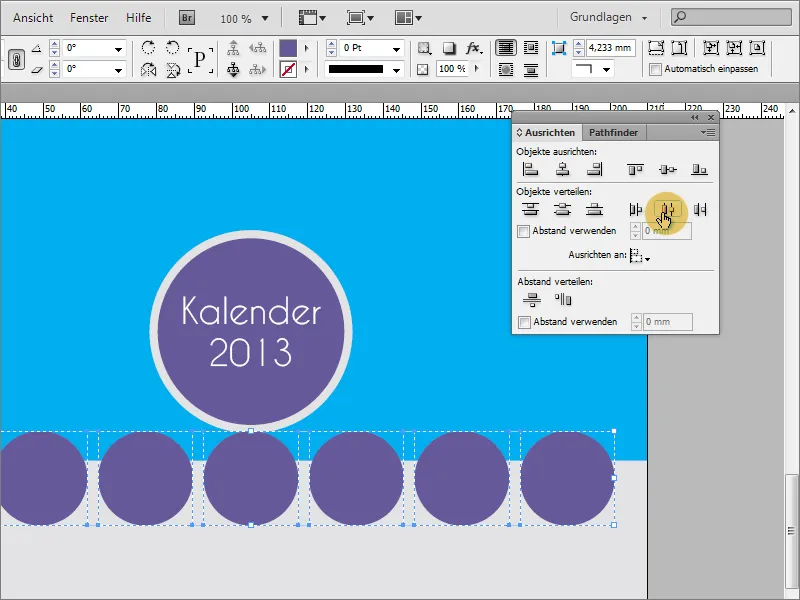Select container icon in control bar
800x600 pixels.
pos(233,48)
